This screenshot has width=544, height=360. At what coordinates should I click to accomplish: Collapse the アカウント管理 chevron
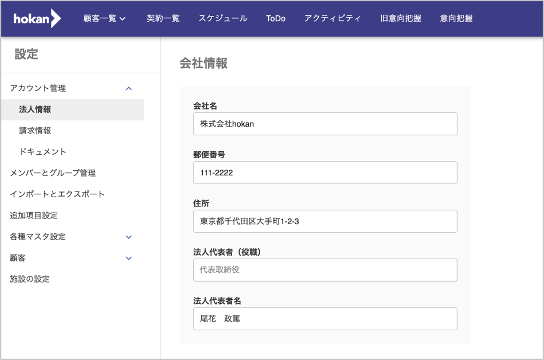(x=129, y=88)
